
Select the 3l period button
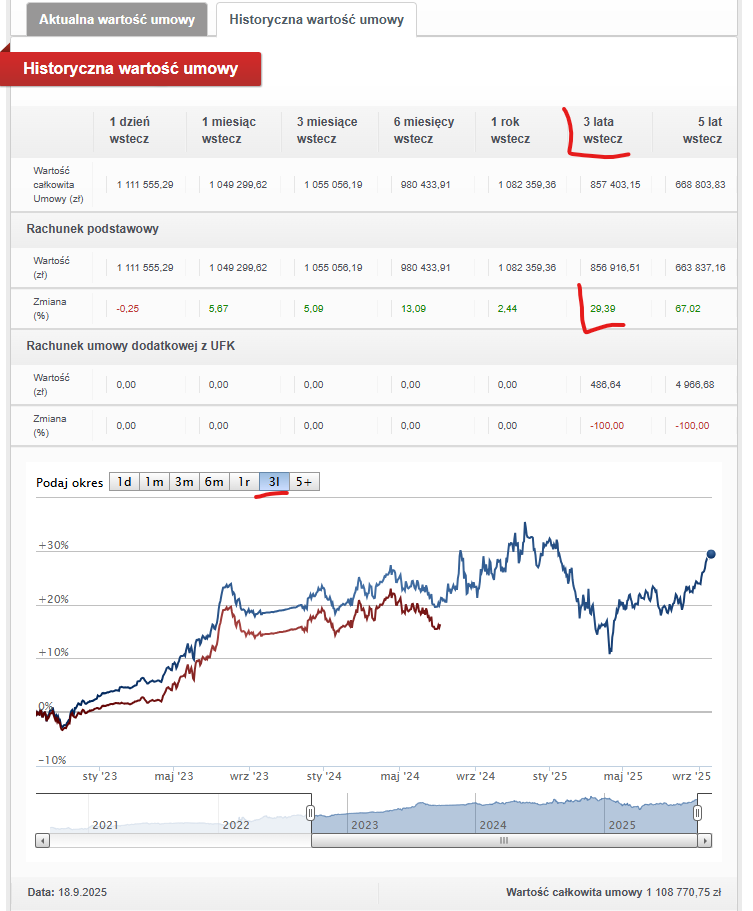[x=274, y=482]
